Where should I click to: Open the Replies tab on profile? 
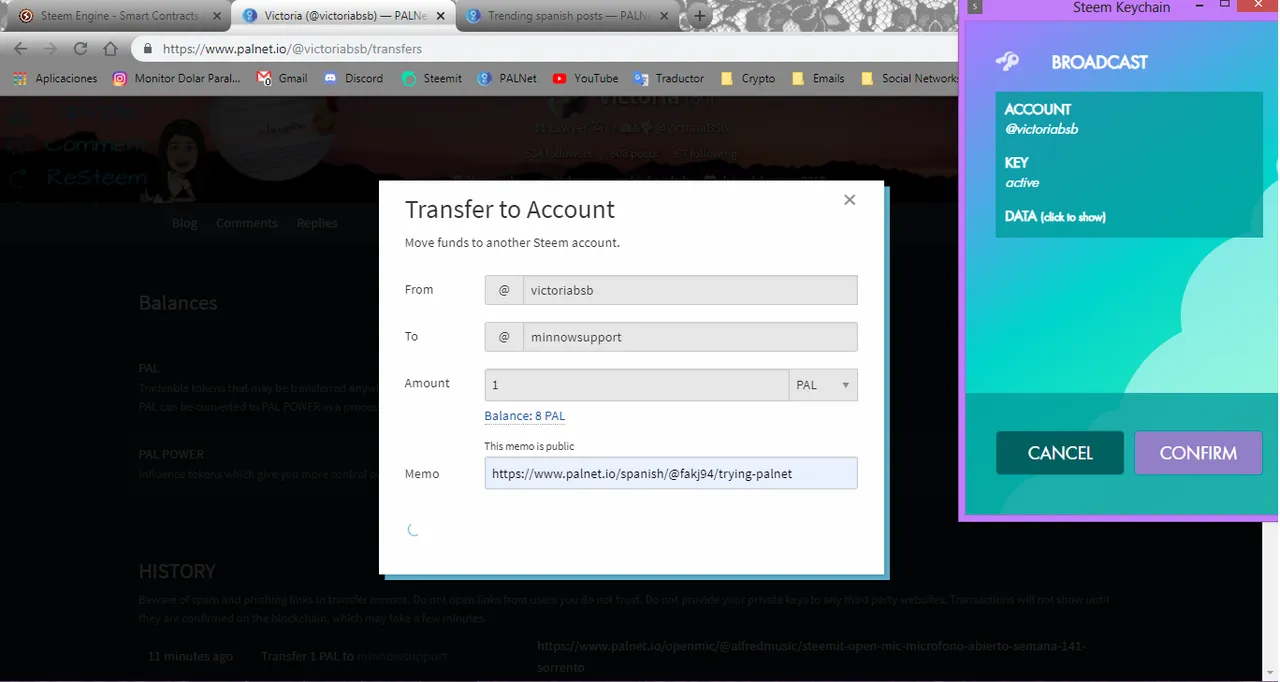(x=317, y=223)
